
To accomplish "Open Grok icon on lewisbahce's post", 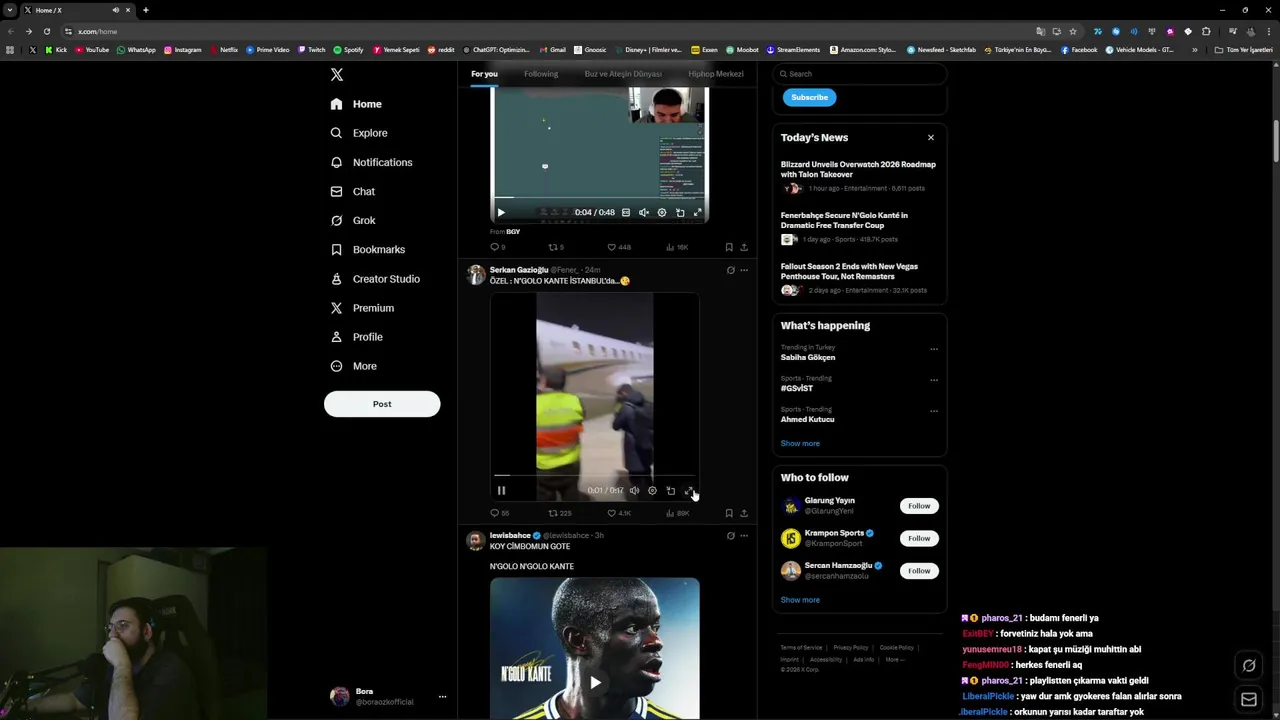I will (x=730, y=536).
